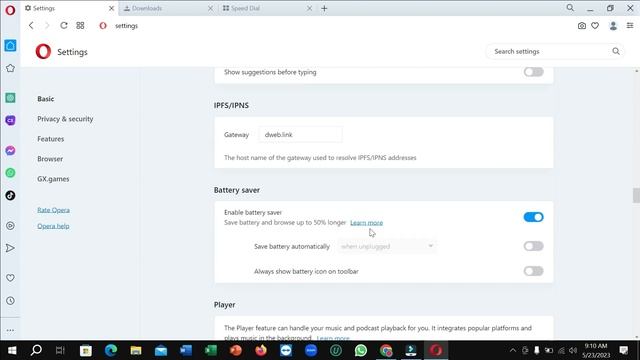Open My Flow arrow icon in sidebar
This screenshot has width=640, height=360.
point(10,248)
